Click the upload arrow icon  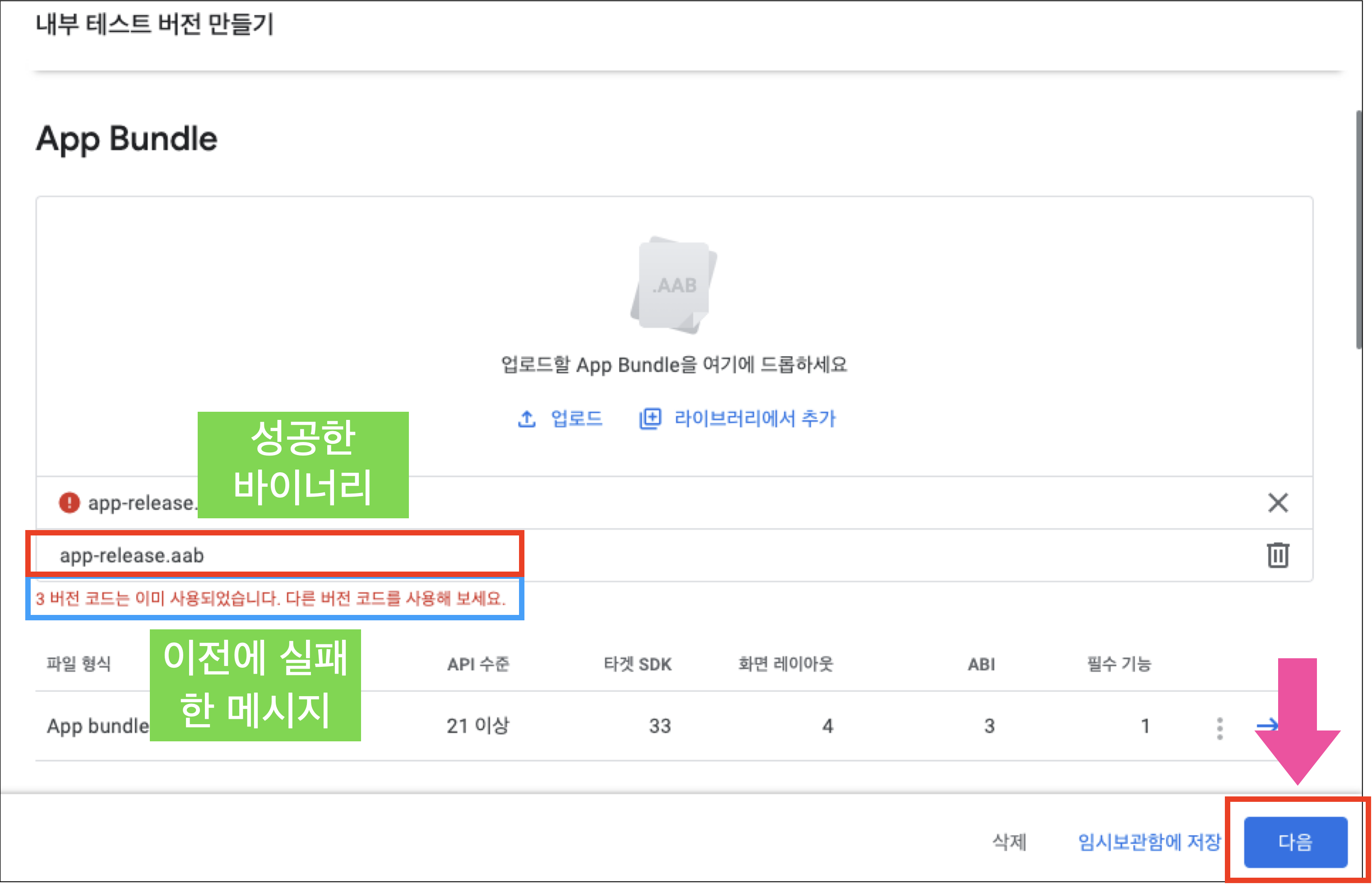[x=526, y=419]
